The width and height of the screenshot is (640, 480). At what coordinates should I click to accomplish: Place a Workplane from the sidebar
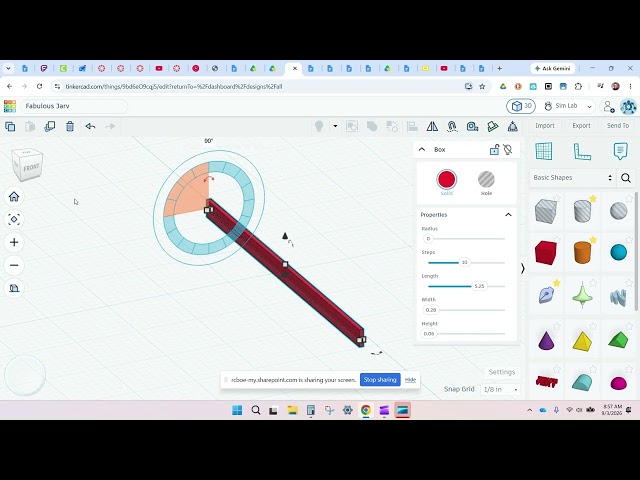pyautogui.click(x=544, y=151)
